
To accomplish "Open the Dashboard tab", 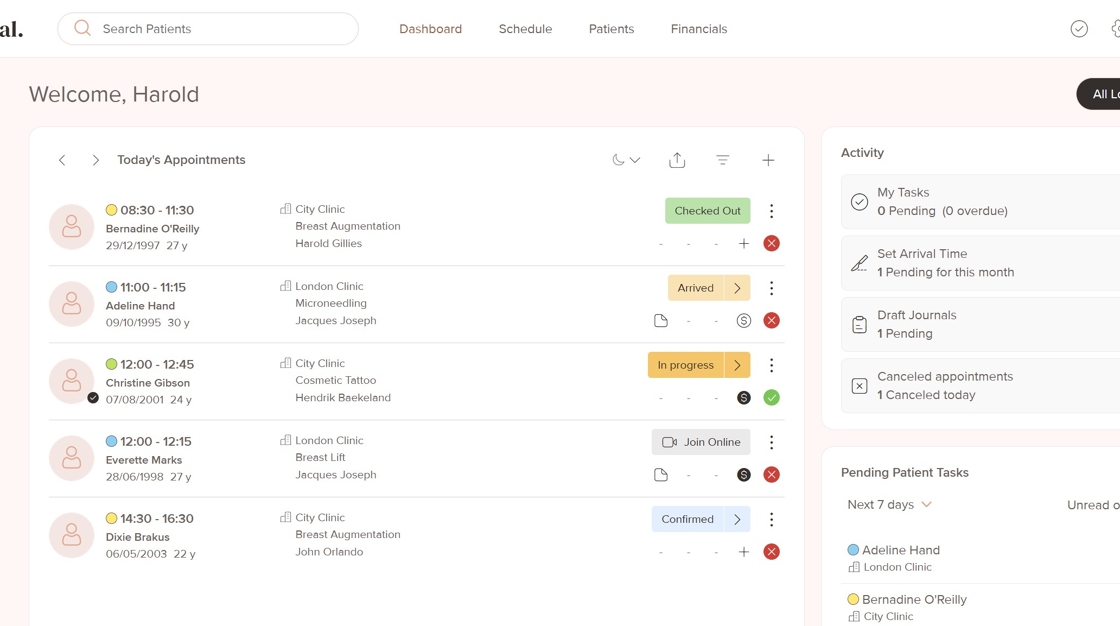I will coord(430,29).
